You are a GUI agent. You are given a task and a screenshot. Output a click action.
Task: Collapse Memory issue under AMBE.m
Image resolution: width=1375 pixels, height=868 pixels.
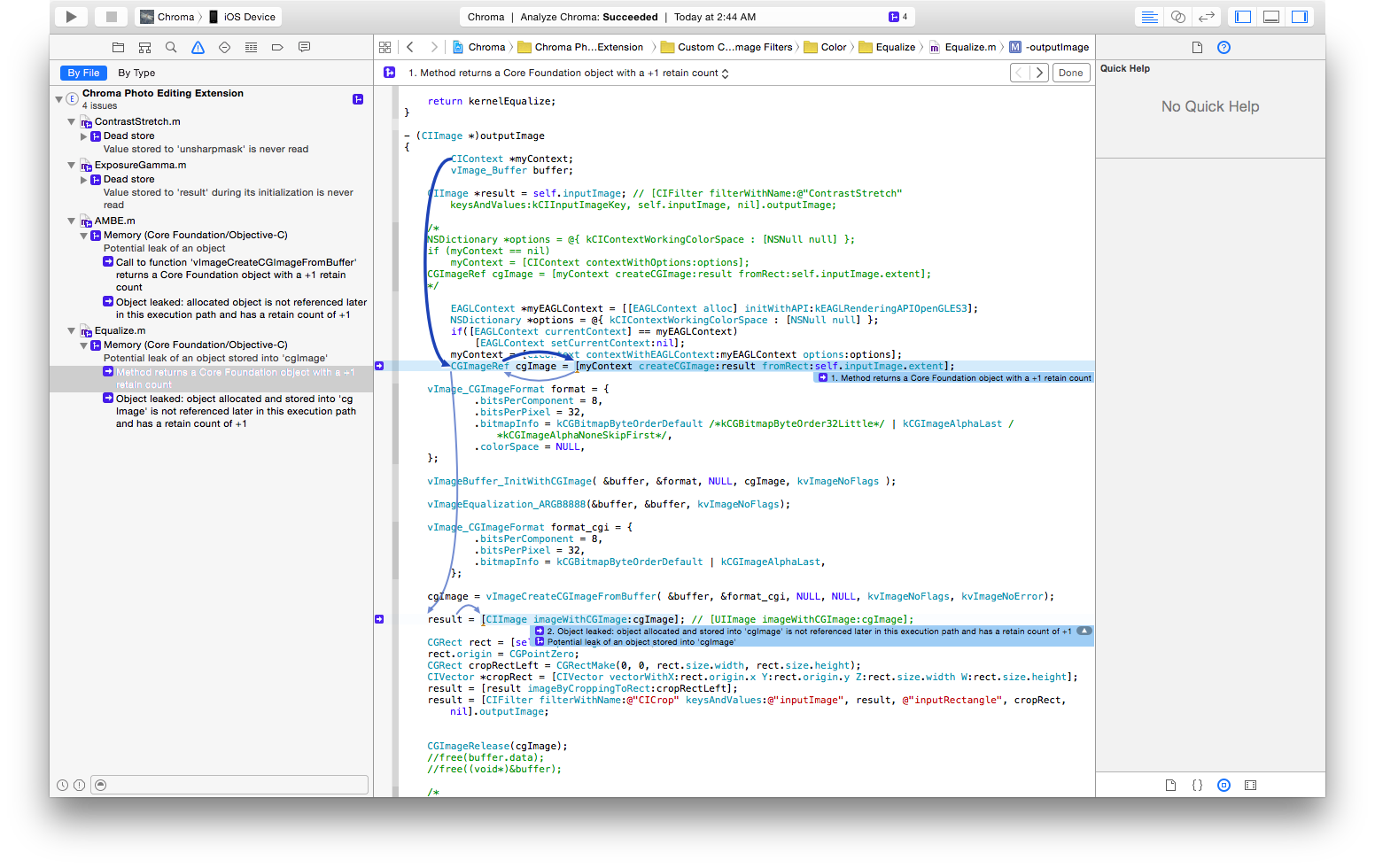point(84,236)
